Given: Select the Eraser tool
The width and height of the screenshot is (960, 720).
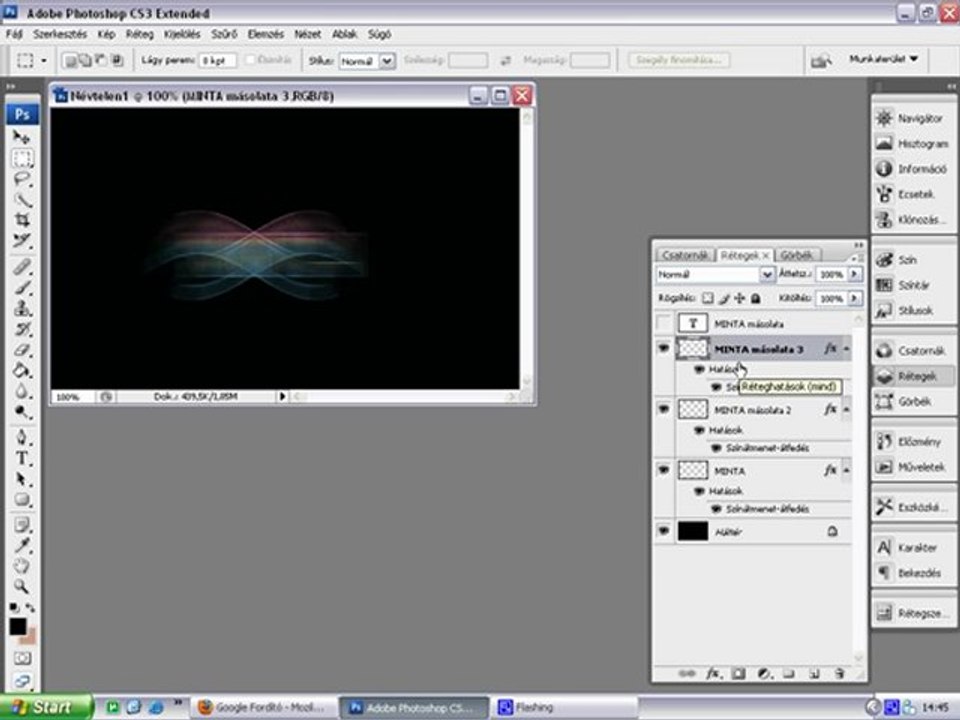Looking at the screenshot, I should coord(22,350).
